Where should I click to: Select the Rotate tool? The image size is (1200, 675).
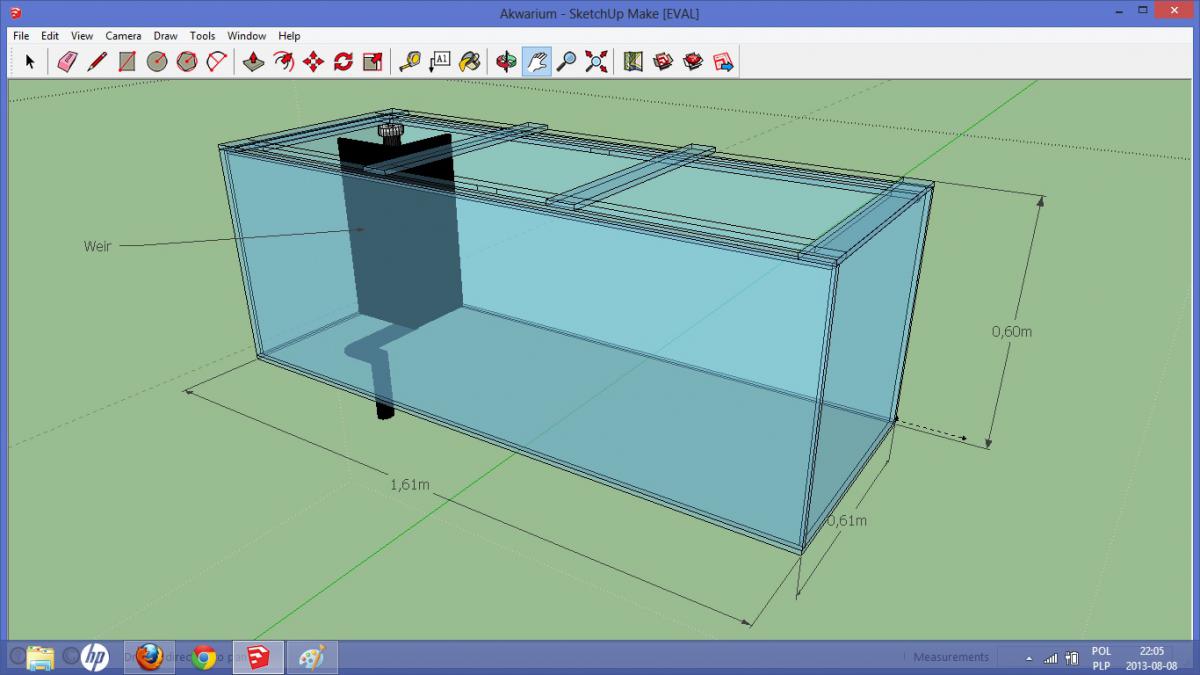(343, 62)
